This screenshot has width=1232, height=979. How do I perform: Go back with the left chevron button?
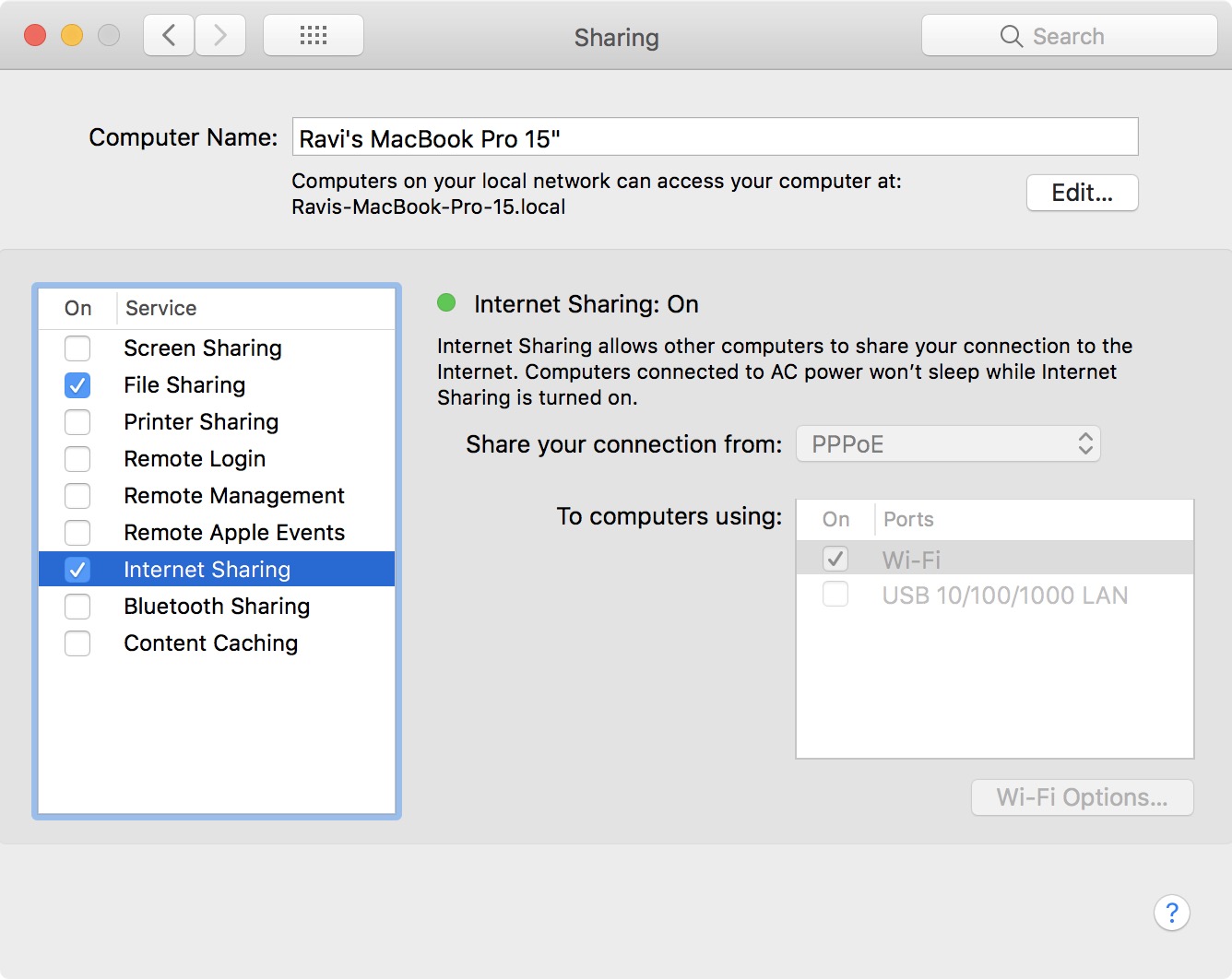[169, 36]
